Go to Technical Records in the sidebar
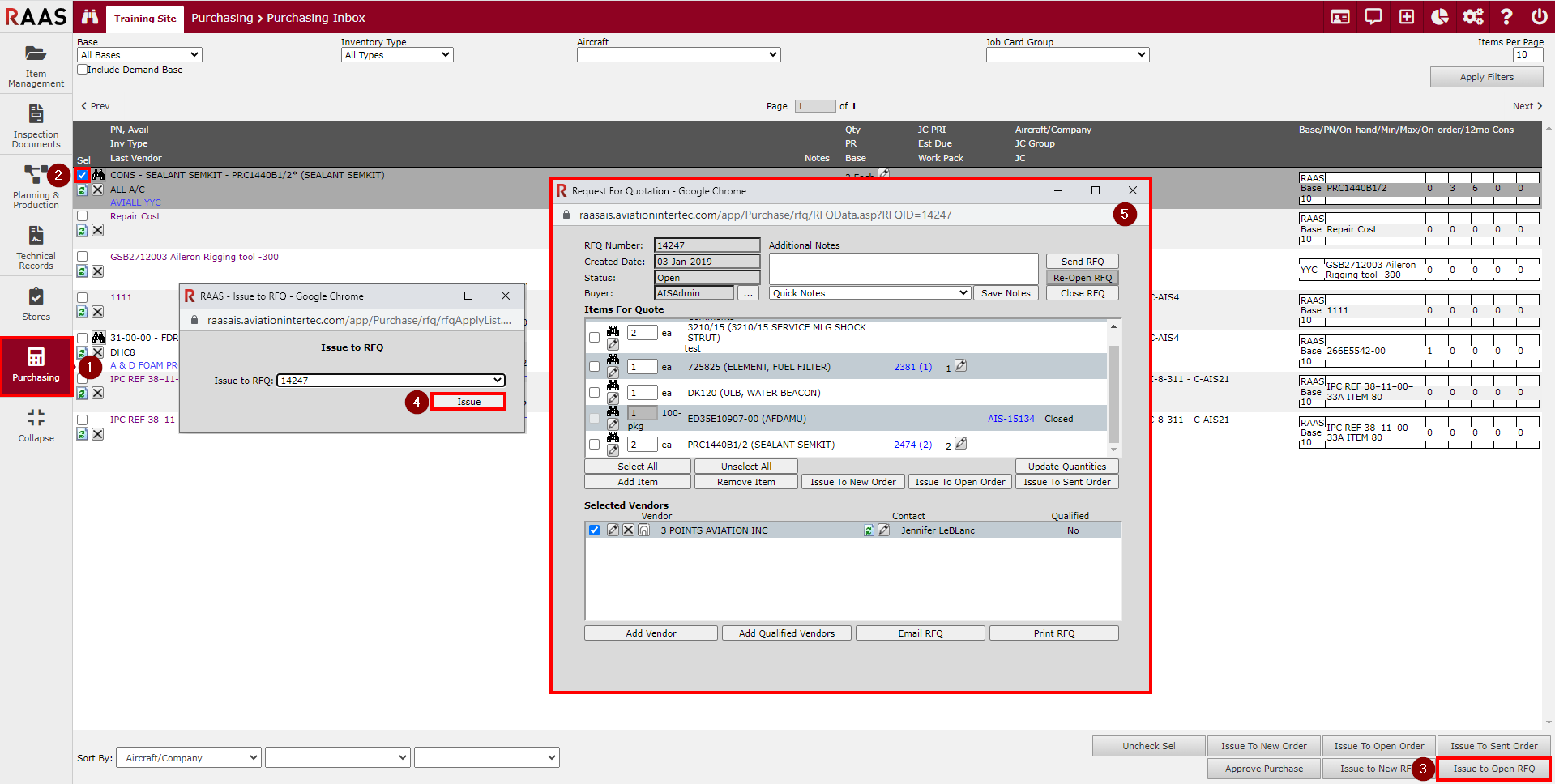 click(x=36, y=247)
